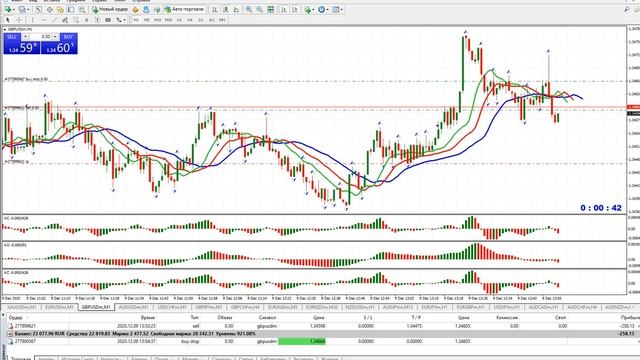640x360 pixels.
Task: Toggle the Data Window panel
Action: [49, 9]
